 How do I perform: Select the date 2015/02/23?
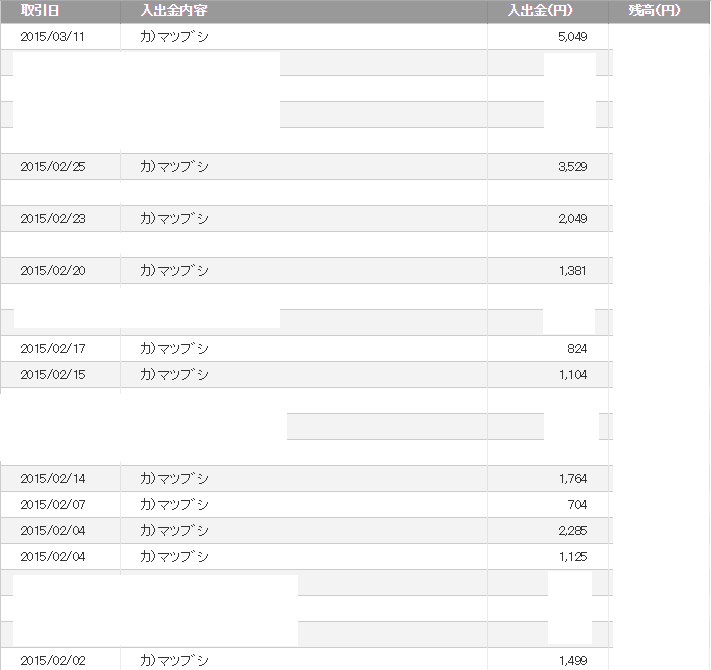(53, 218)
